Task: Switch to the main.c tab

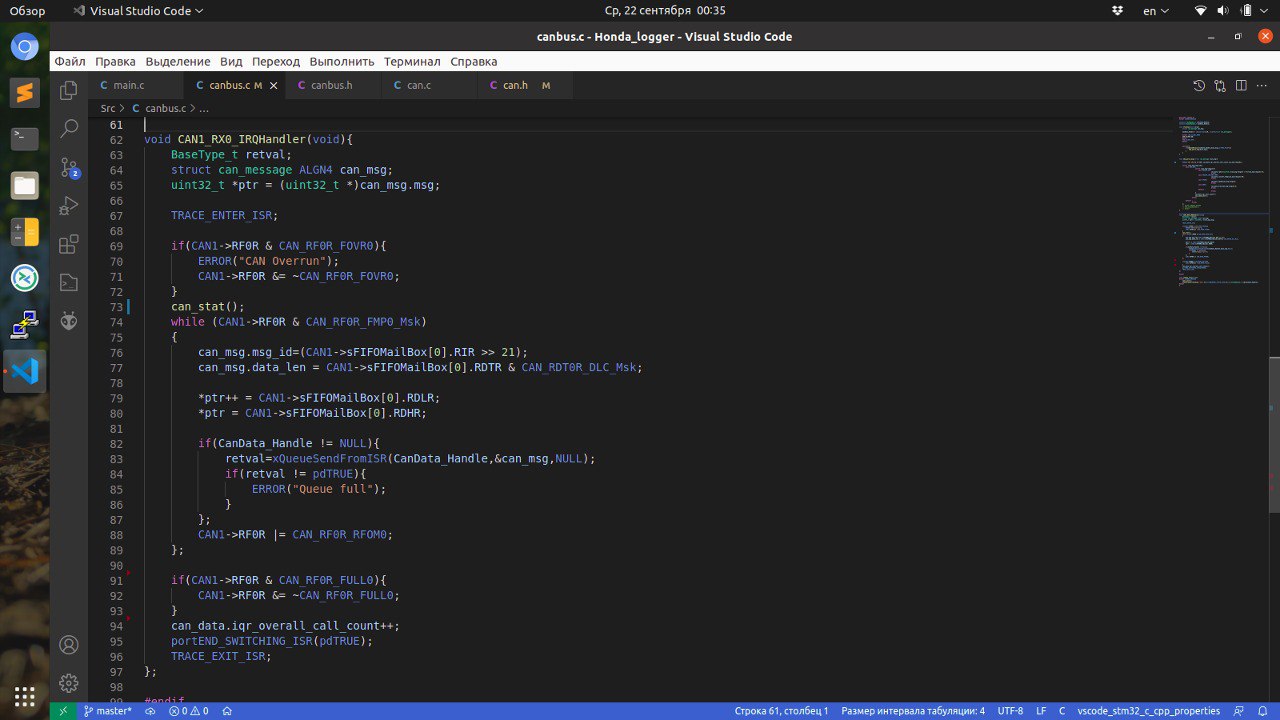Action: [136, 86]
